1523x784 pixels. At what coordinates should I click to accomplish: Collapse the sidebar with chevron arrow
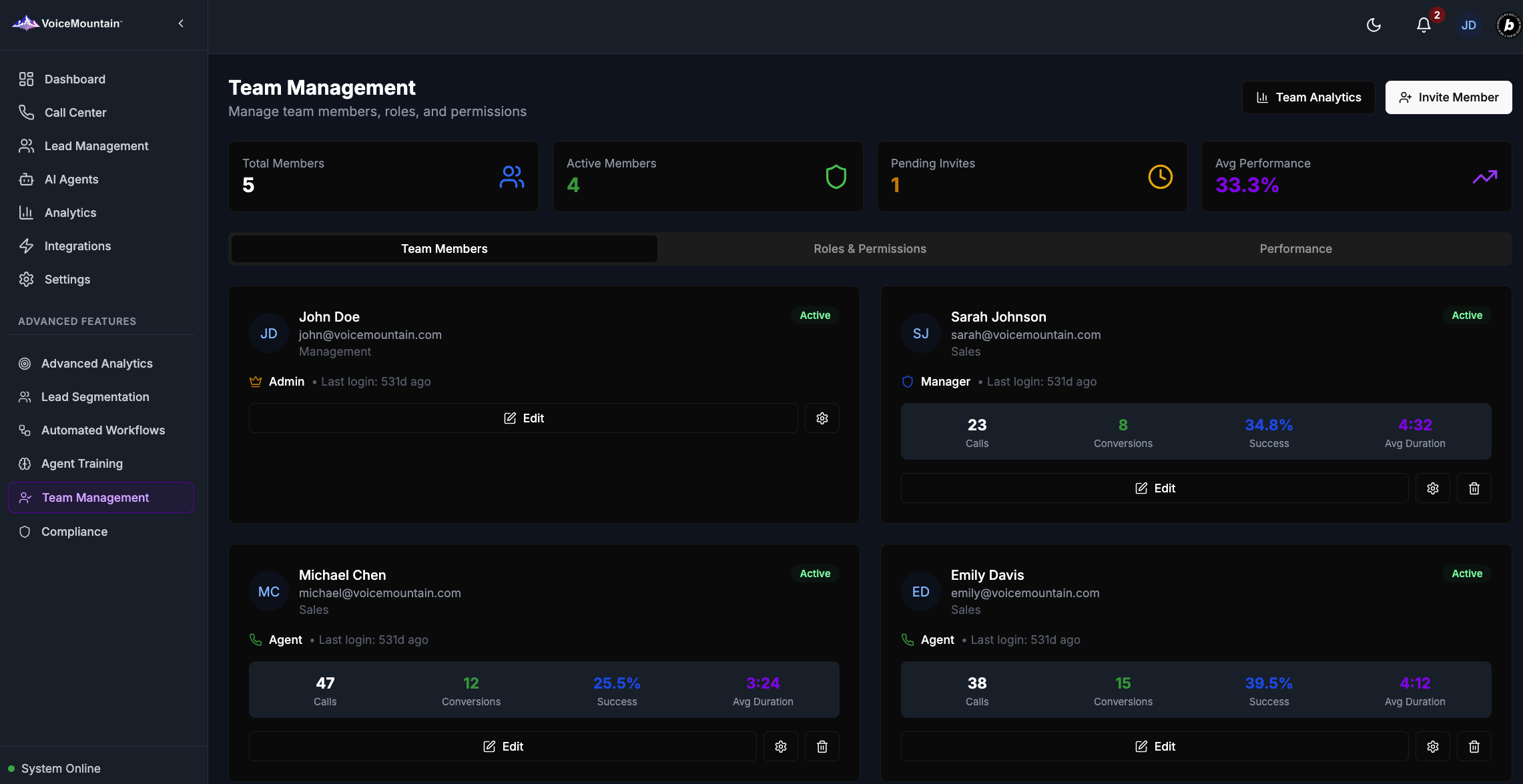tap(181, 23)
